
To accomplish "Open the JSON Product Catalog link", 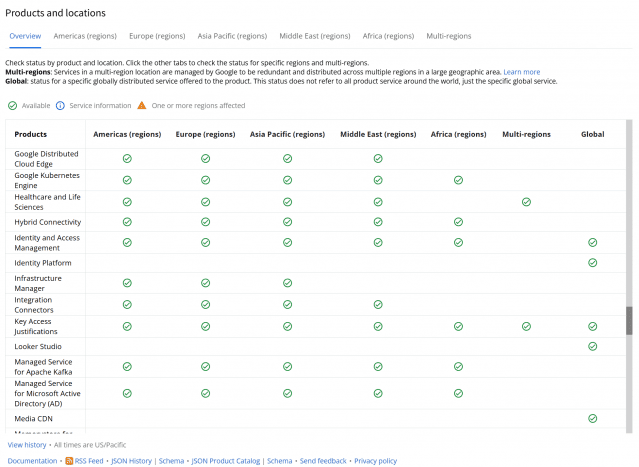I will pyautogui.click(x=226, y=461).
